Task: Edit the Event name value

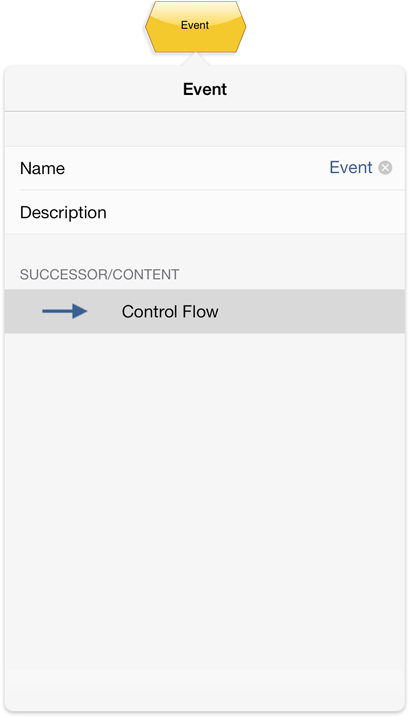Action: pos(351,168)
